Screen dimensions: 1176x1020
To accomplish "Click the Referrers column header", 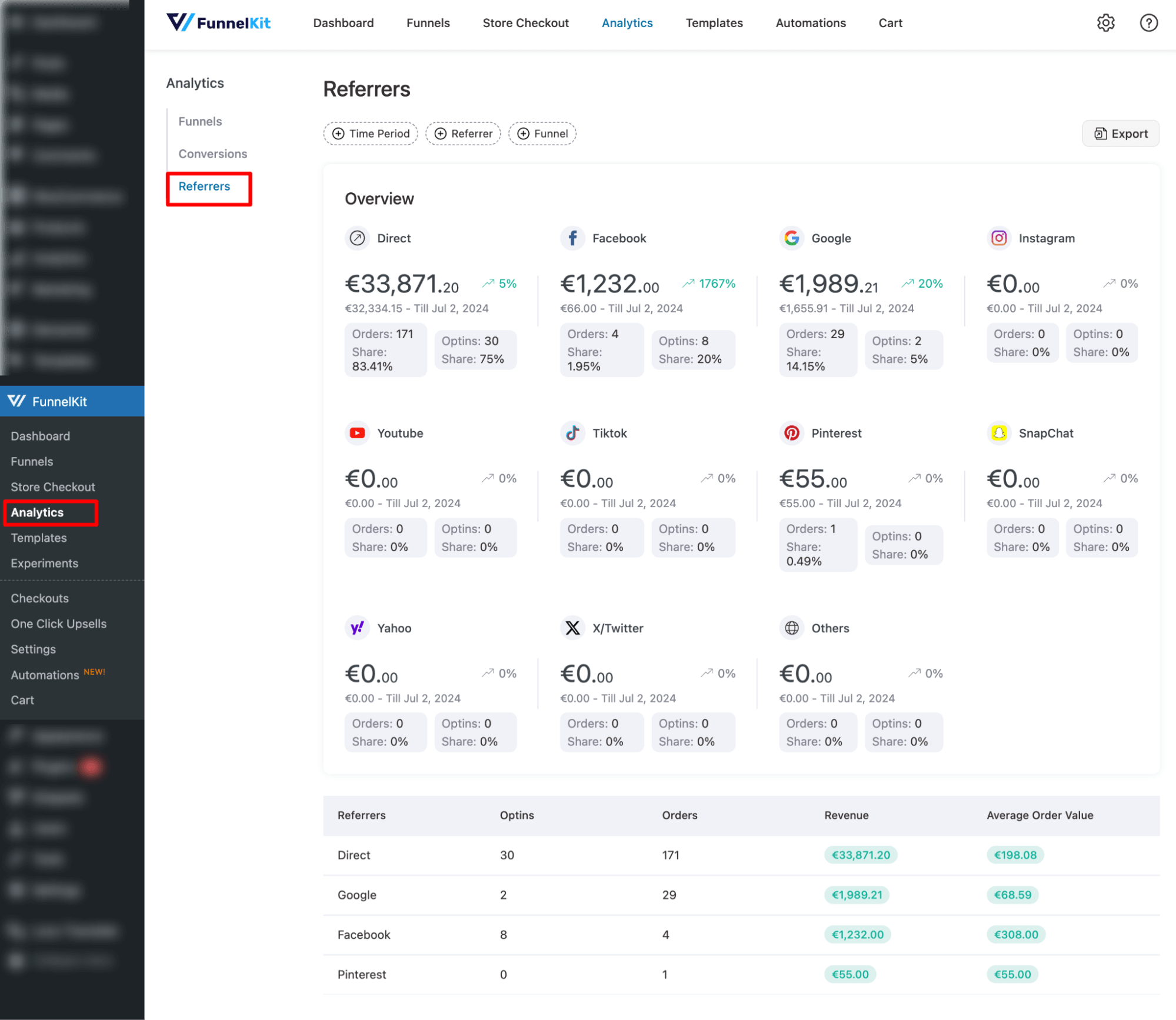I will click(361, 815).
